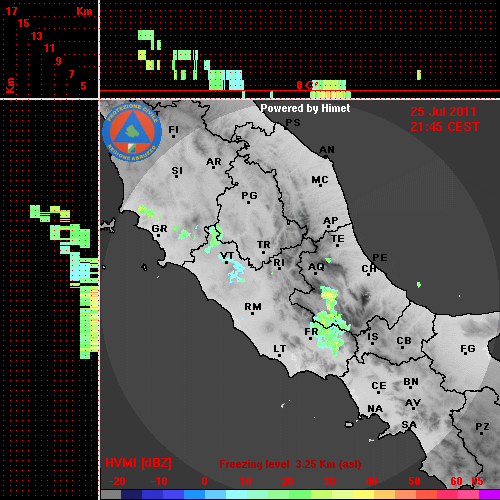Select the IS city label

[x=373, y=337]
